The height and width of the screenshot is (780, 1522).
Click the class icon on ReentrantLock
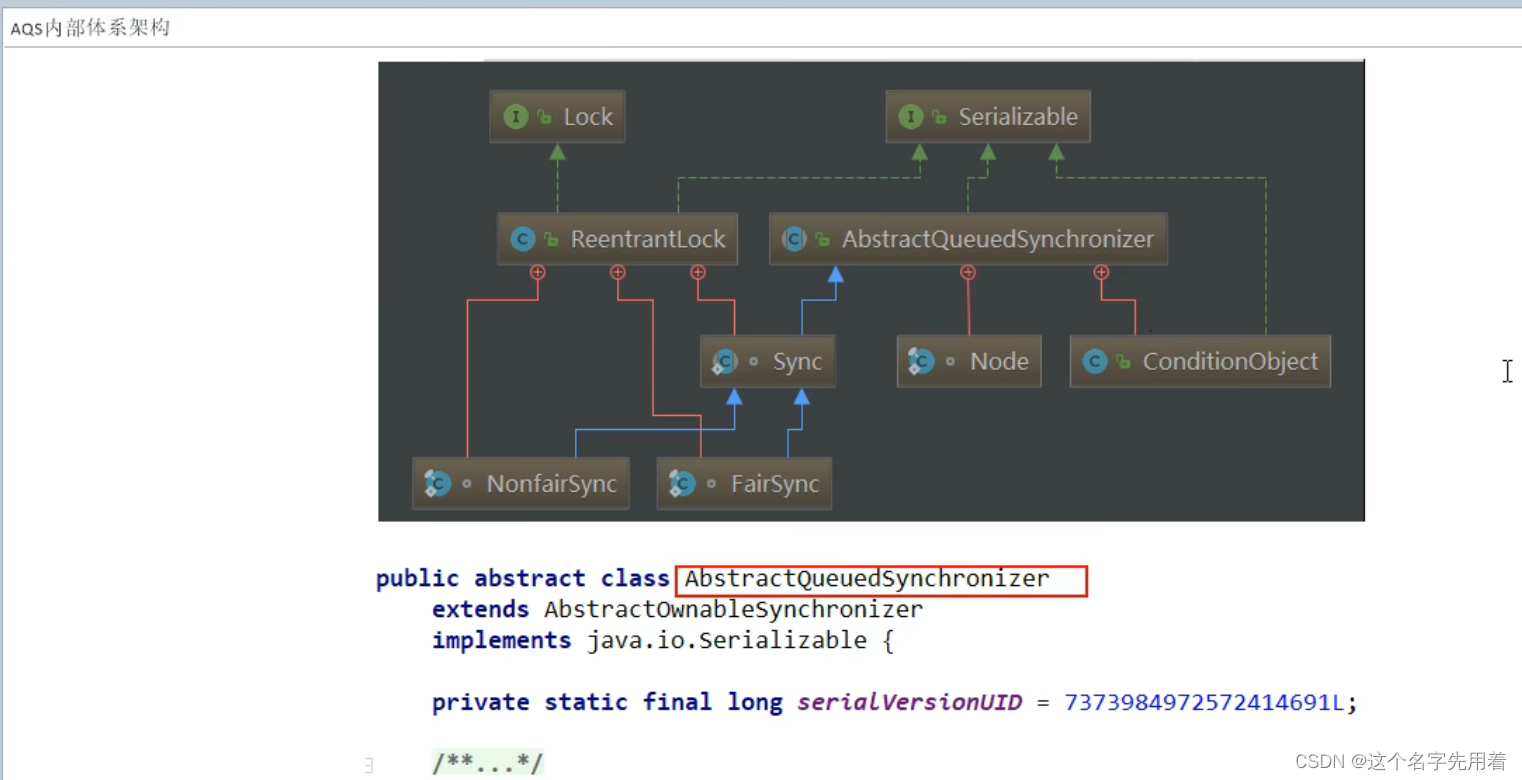click(522, 239)
